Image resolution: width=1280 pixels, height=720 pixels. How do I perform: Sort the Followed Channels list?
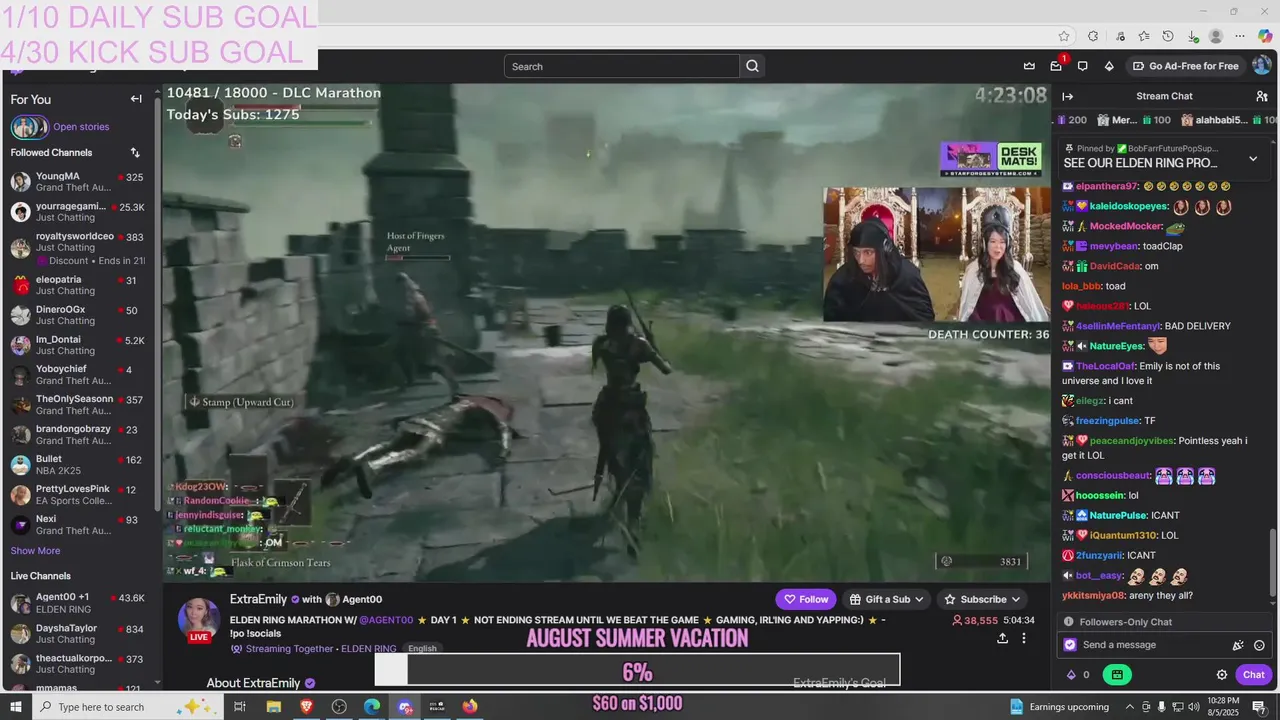[135, 153]
